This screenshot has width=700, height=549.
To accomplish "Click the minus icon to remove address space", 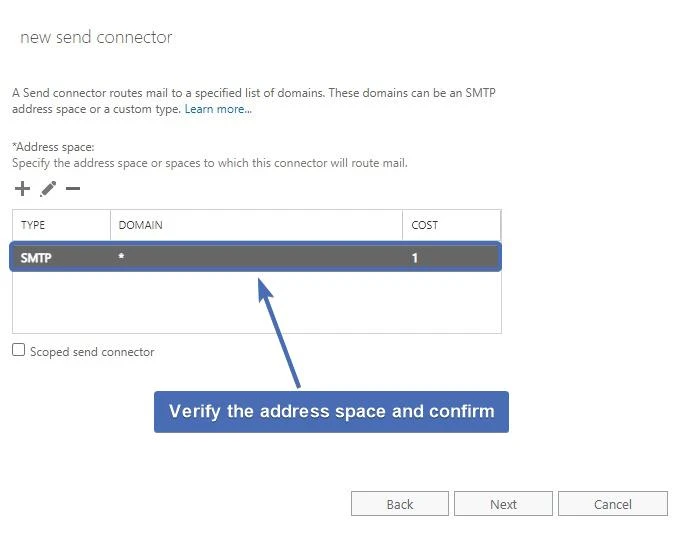I will pos(73,189).
